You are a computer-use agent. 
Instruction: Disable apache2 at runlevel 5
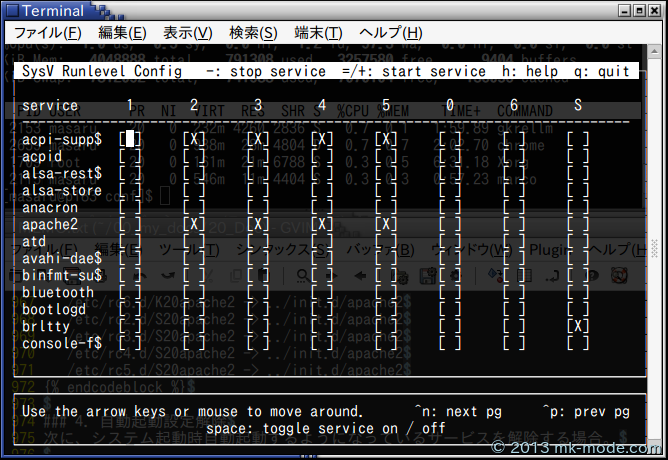tap(386, 224)
